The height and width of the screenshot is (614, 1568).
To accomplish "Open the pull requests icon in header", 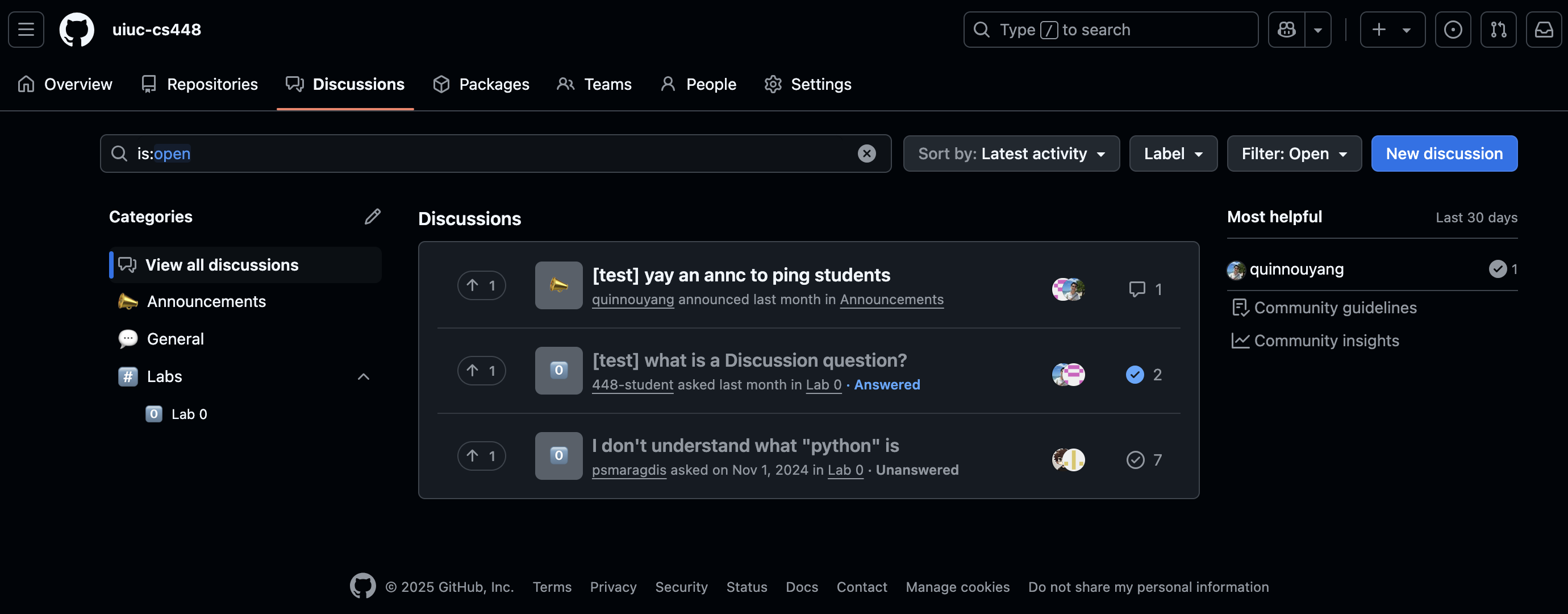I will tap(1498, 29).
